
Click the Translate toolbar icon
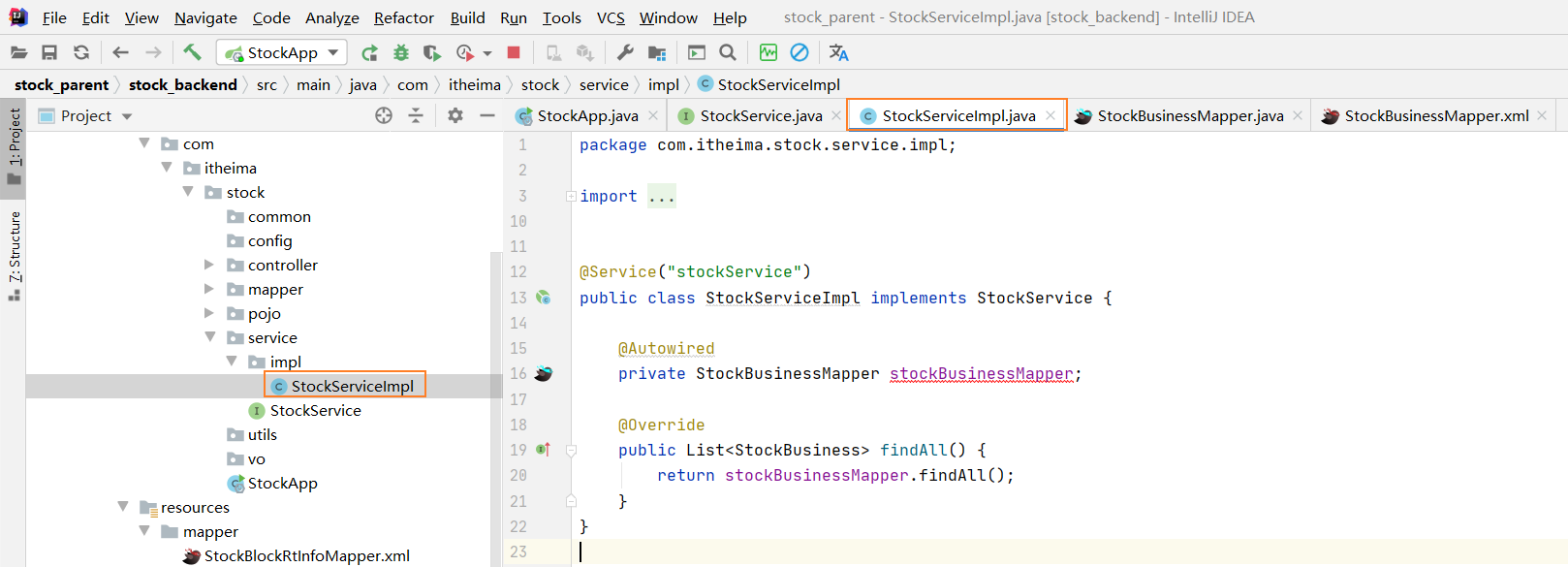coord(839,52)
